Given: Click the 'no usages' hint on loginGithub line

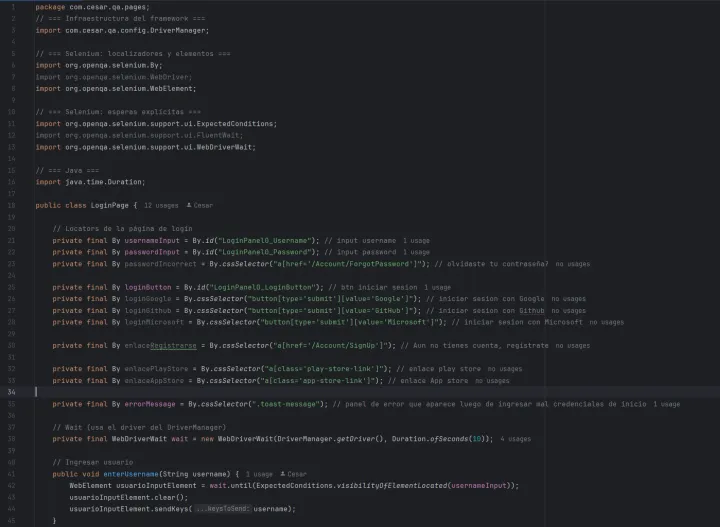Looking at the screenshot, I should 568,311.
